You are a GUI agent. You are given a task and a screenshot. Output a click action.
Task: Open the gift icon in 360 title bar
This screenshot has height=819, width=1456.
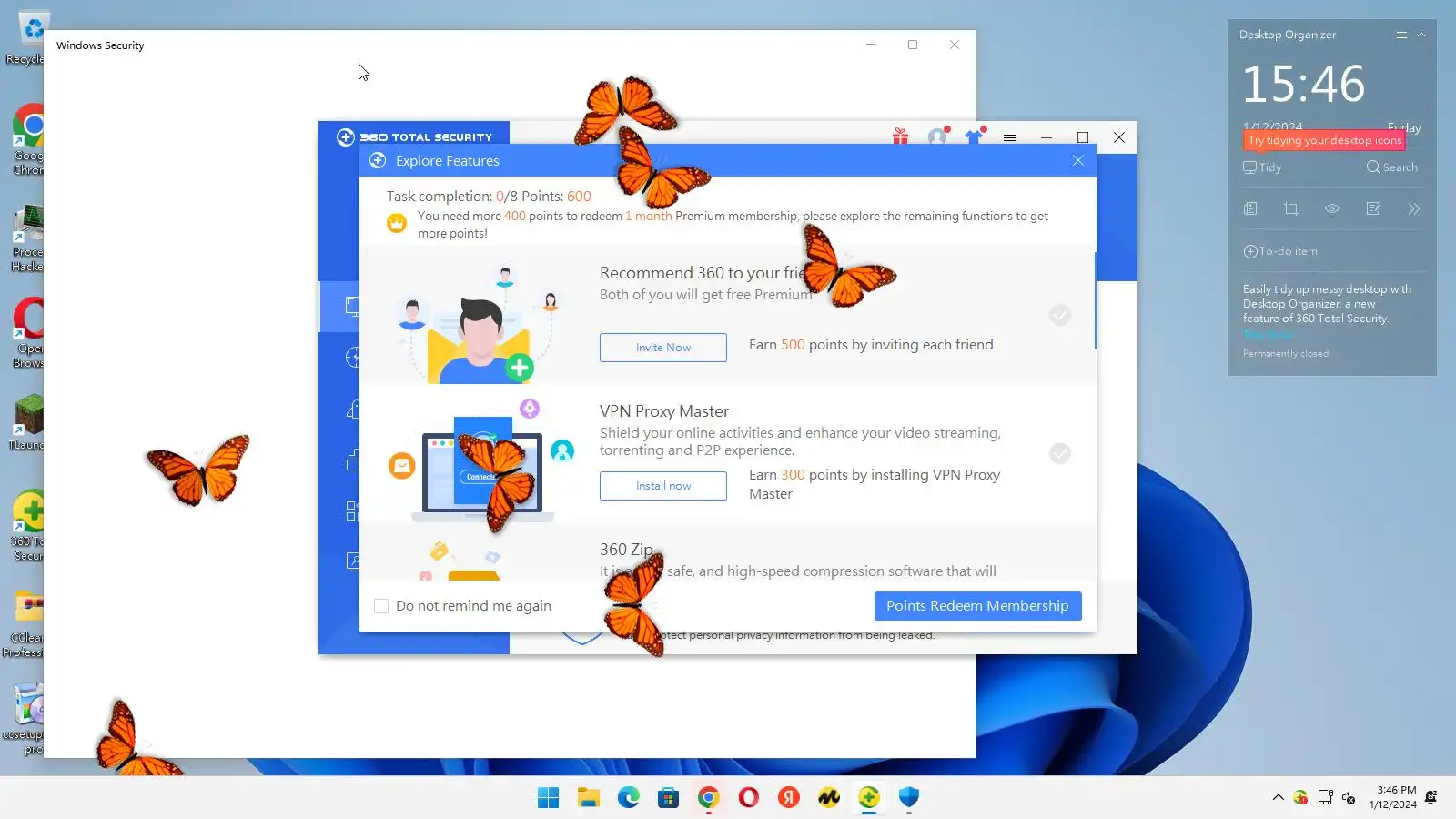900,137
